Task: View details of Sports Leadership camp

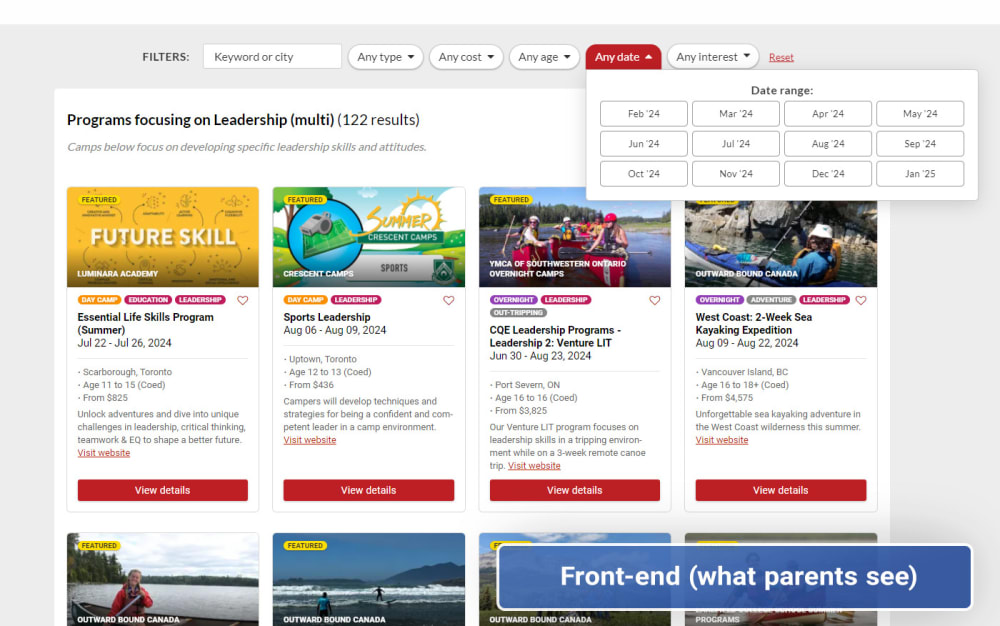Action: coord(369,490)
